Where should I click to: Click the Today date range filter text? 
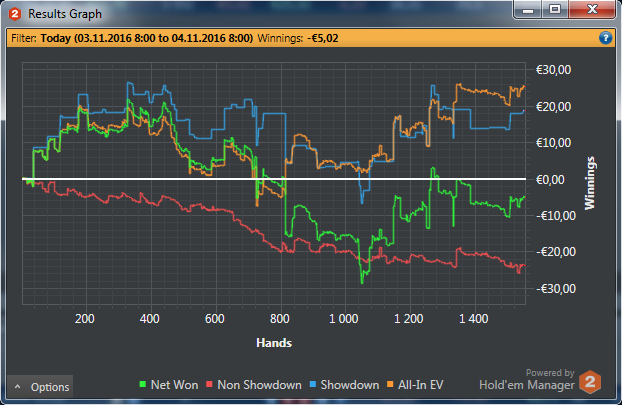pos(147,38)
